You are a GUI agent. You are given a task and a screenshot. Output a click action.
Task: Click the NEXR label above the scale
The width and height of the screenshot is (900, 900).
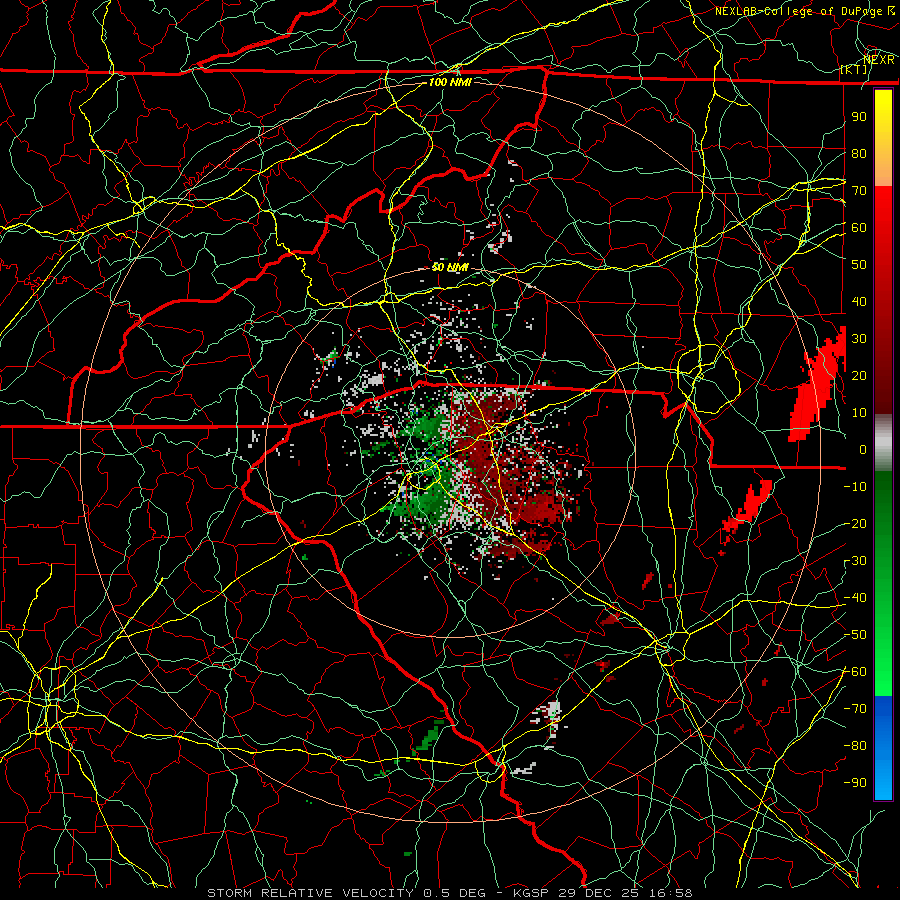pyautogui.click(x=879, y=59)
